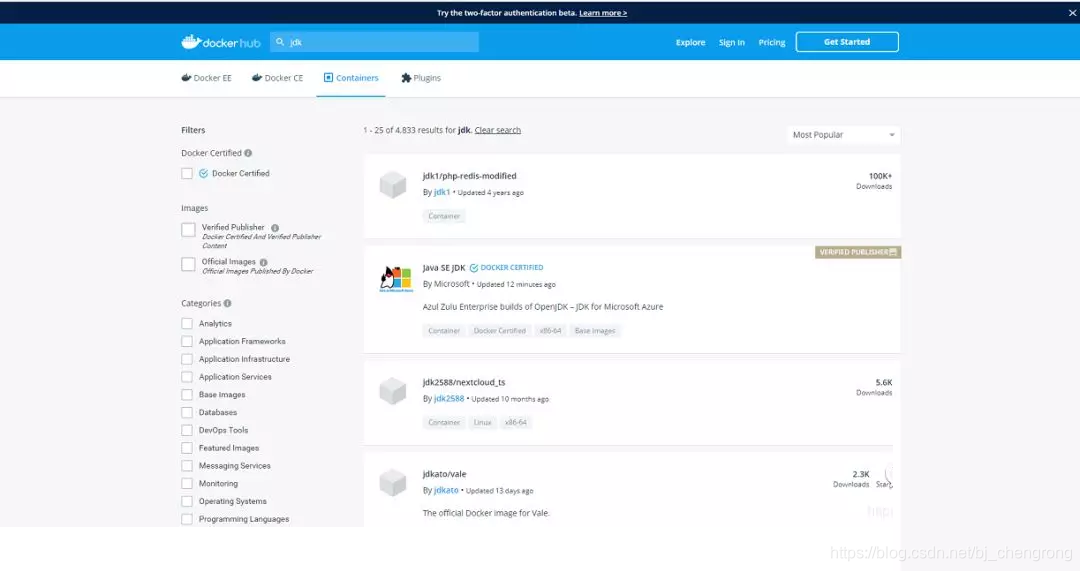Click the x86-64 tag under Java SE JDK
This screenshot has width=1081, height=571.
point(550,331)
